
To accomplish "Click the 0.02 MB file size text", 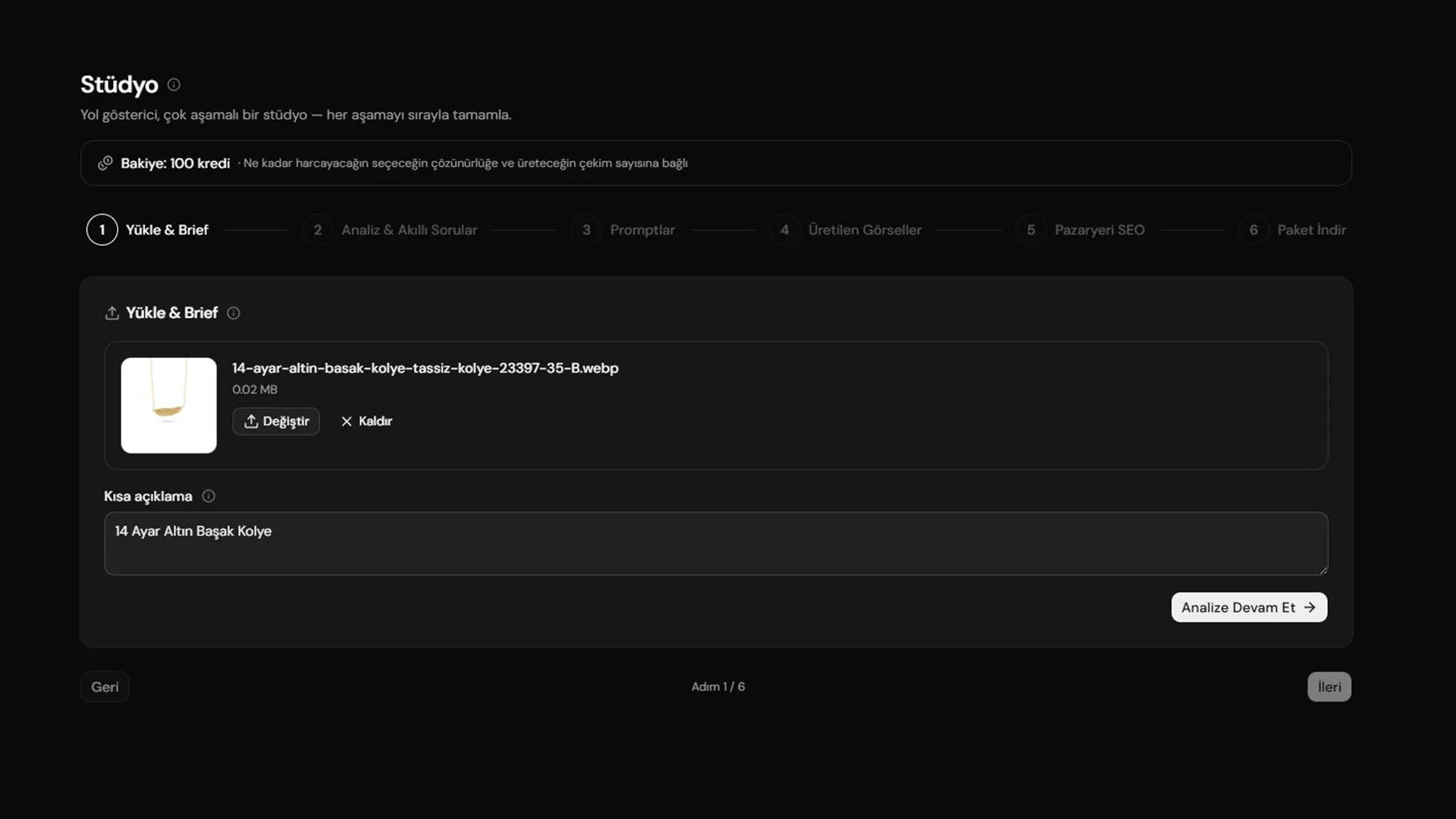I will [x=255, y=390].
